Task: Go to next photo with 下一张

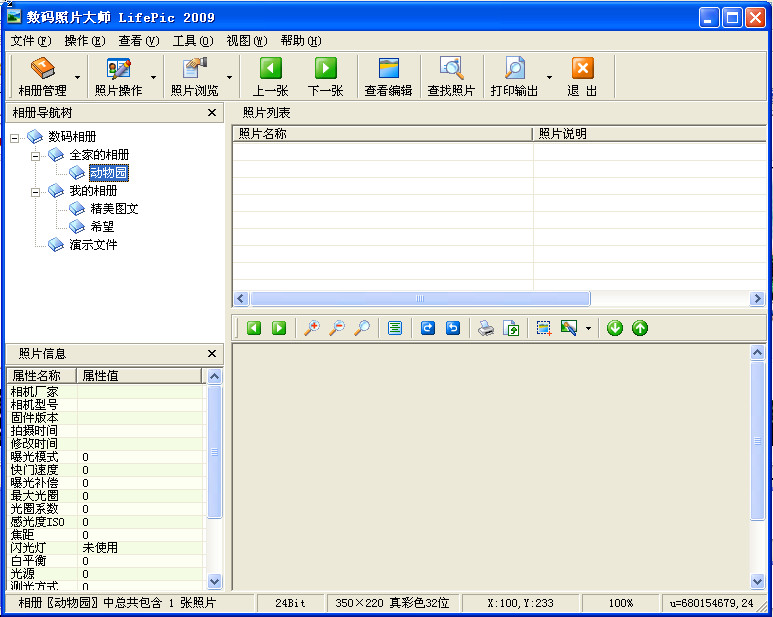Action: 325,76
